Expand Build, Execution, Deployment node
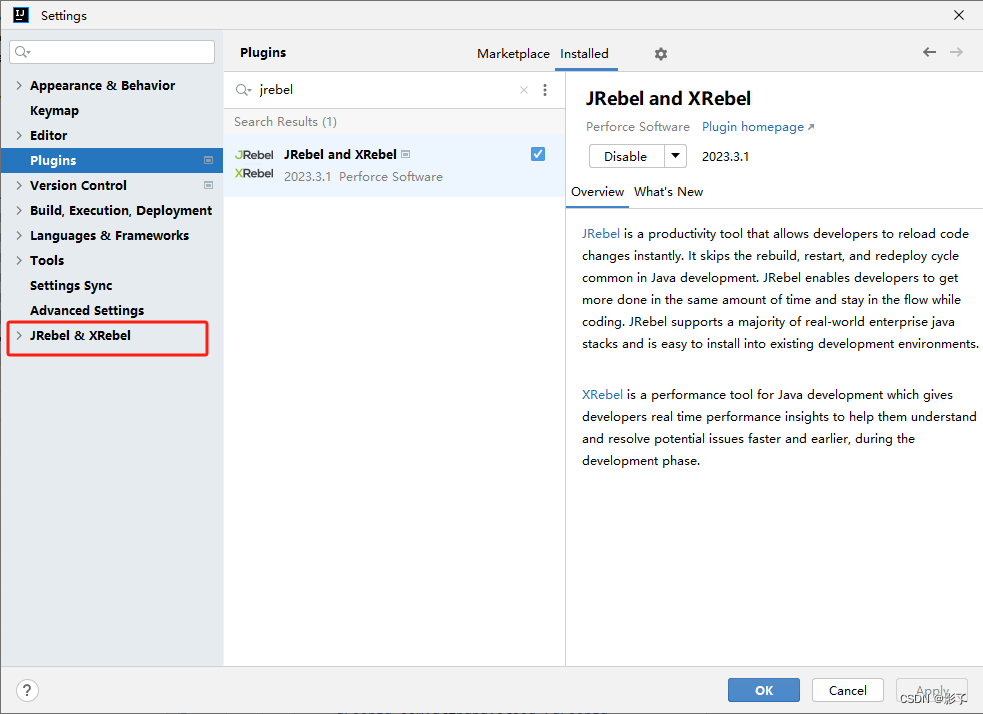This screenshot has height=714, width=983. (19, 211)
